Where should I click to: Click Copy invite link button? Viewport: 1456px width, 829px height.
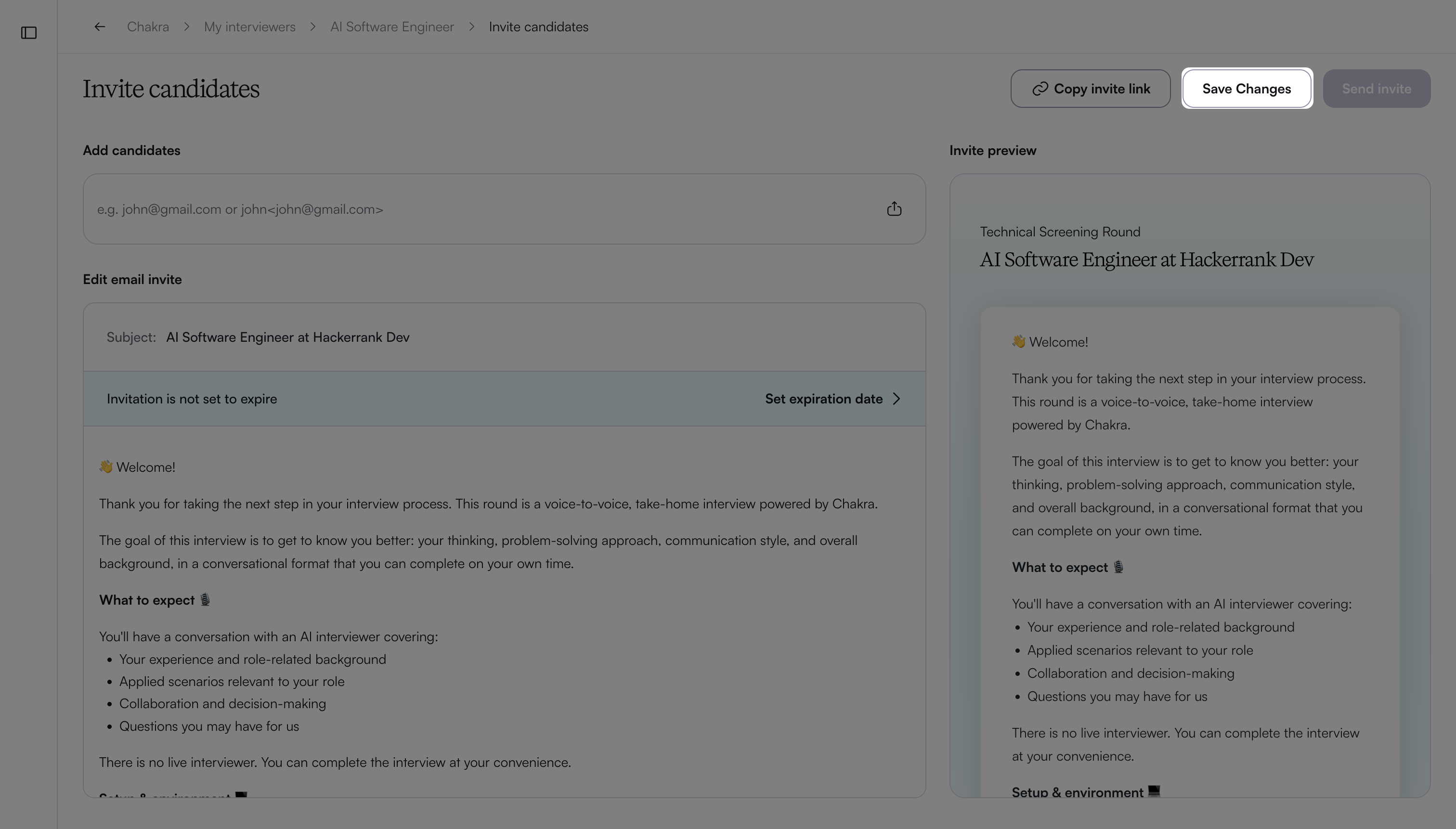click(x=1091, y=89)
